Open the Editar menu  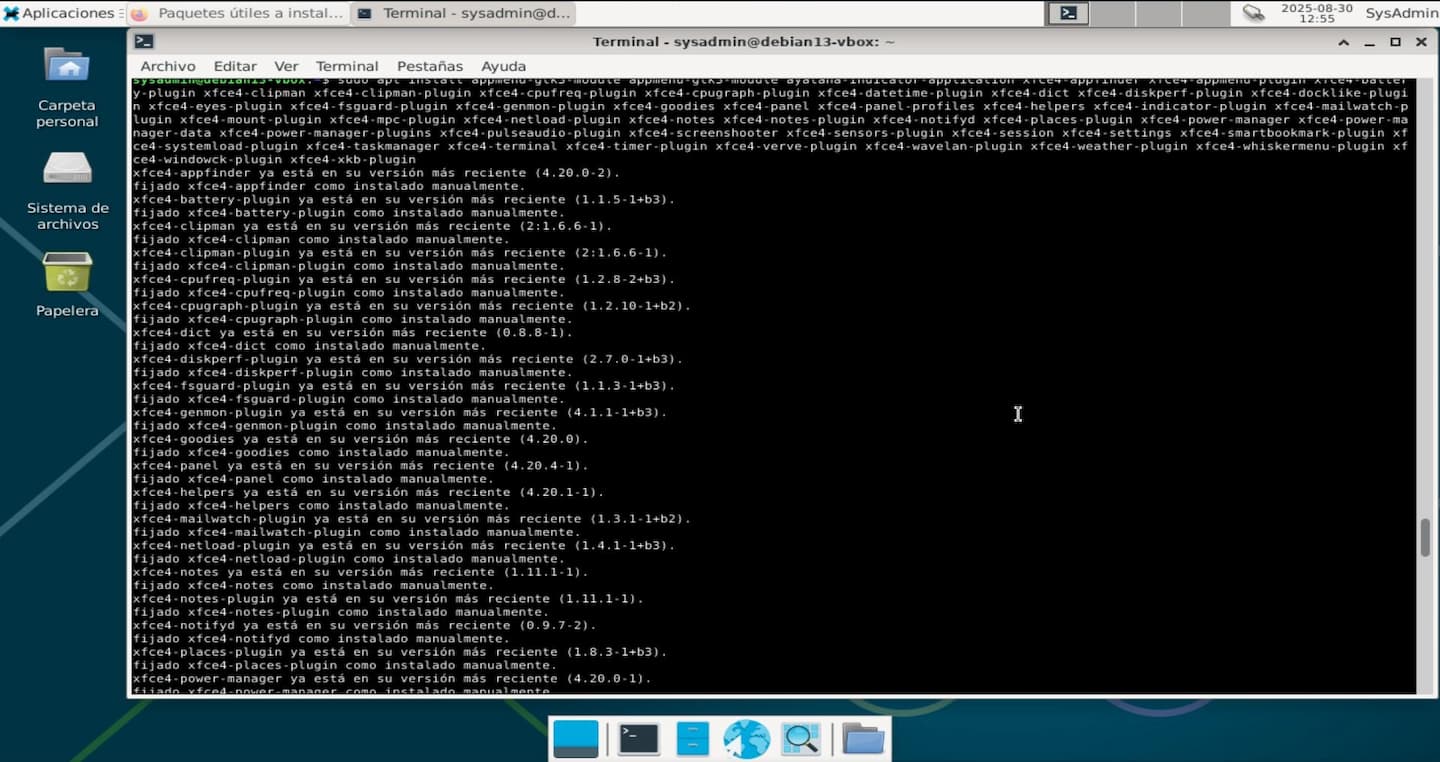235,66
